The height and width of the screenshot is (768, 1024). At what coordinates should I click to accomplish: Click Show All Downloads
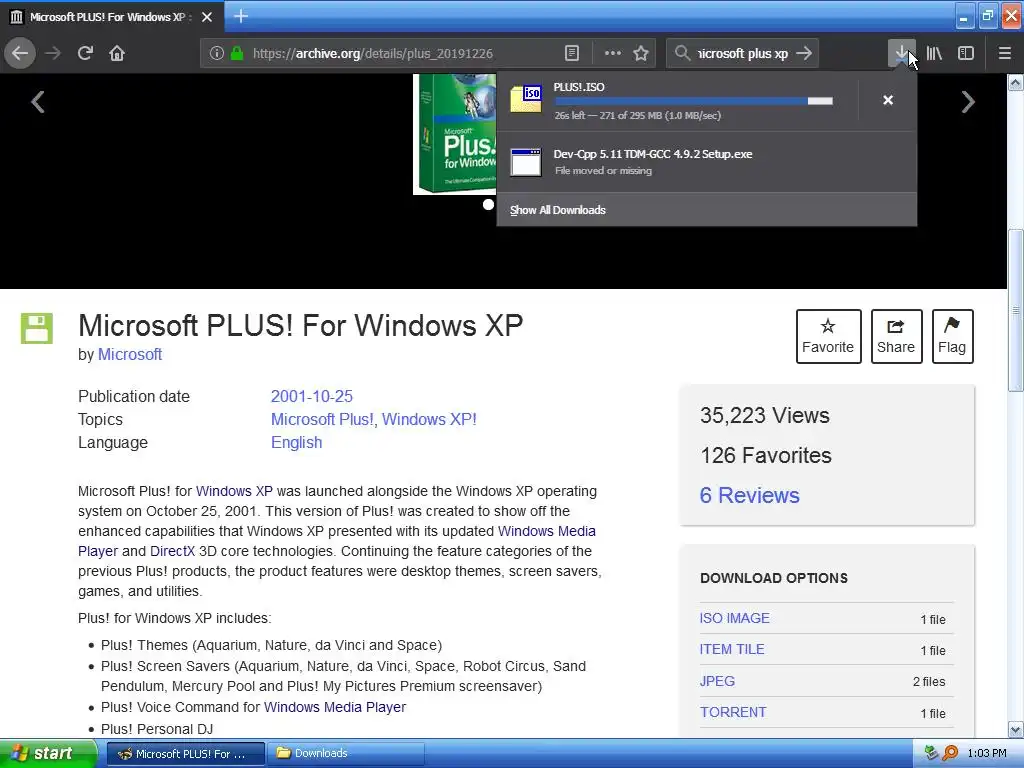[558, 210]
